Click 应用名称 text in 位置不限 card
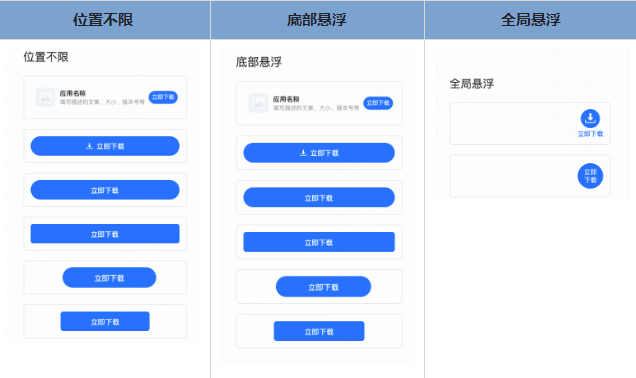The height and width of the screenshot is (378, 636). (x=73, y=93)
